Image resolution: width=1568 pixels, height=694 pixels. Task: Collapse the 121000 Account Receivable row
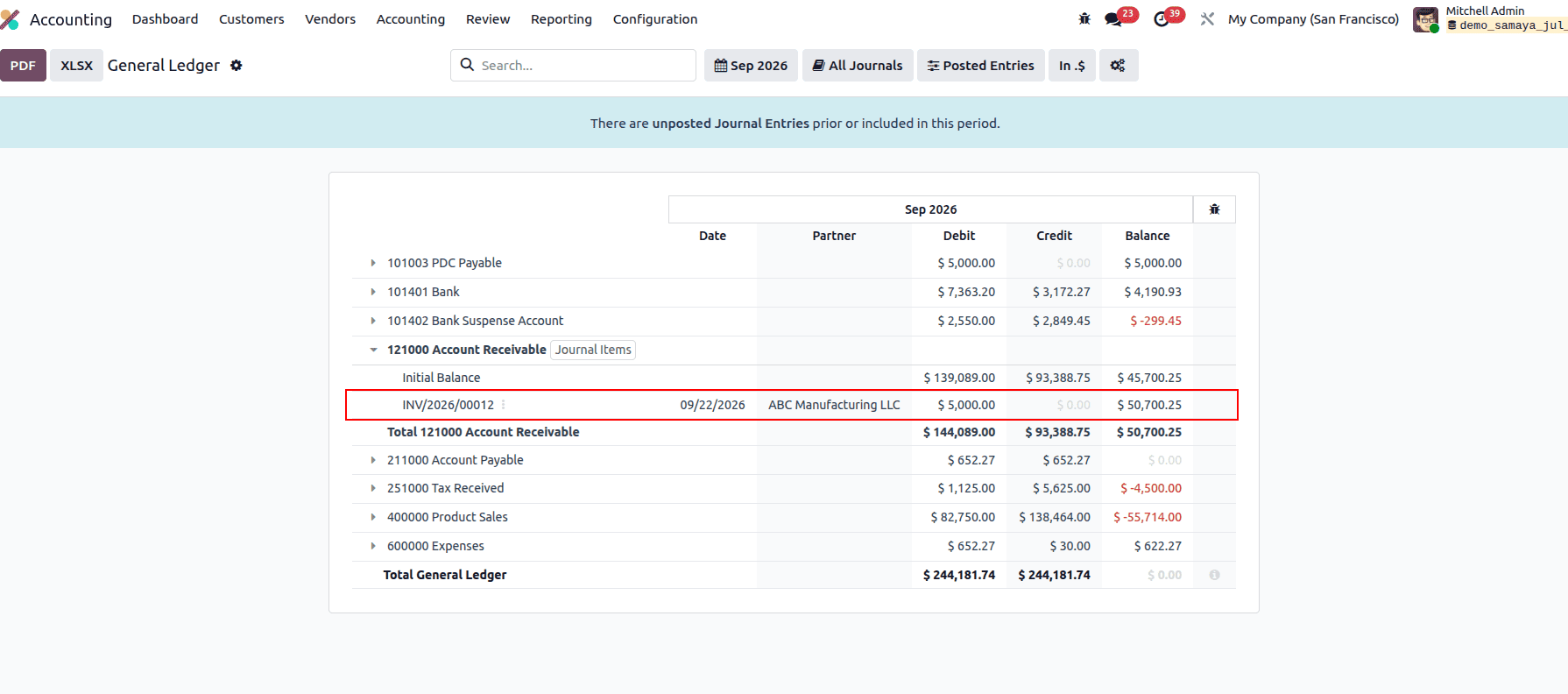373,350
